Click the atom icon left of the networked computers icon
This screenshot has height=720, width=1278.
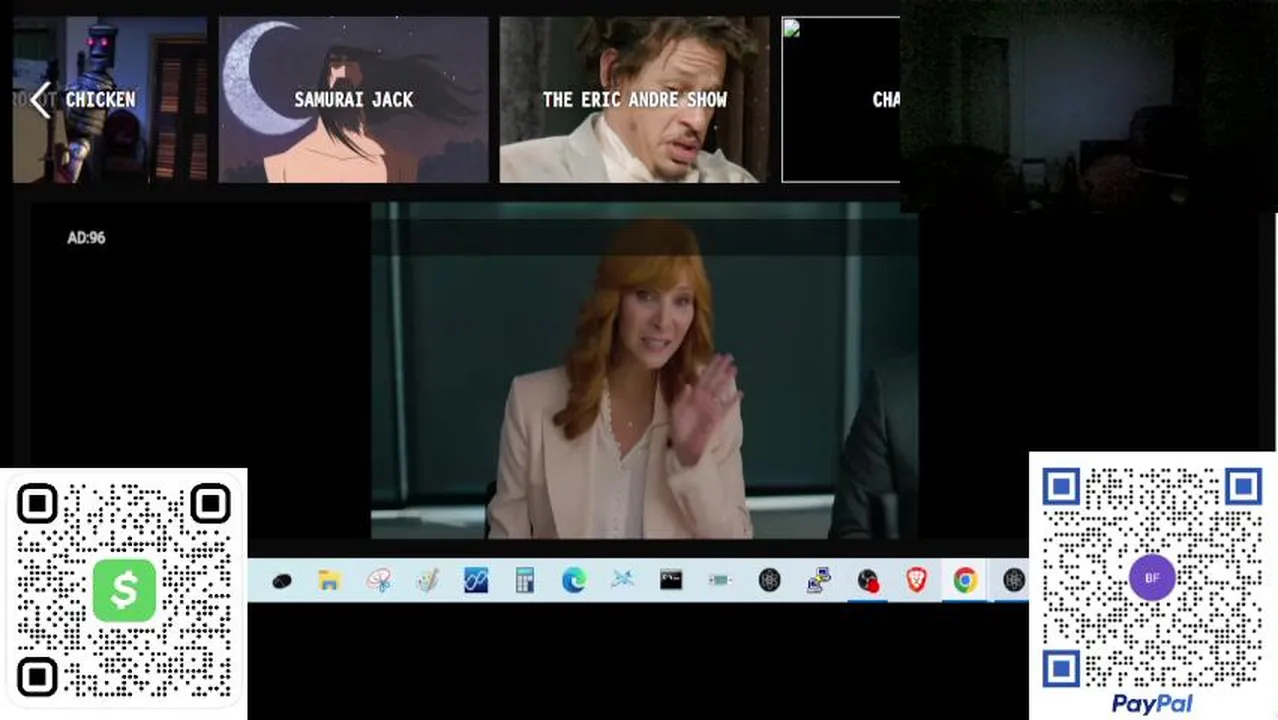tap(769, 580)
